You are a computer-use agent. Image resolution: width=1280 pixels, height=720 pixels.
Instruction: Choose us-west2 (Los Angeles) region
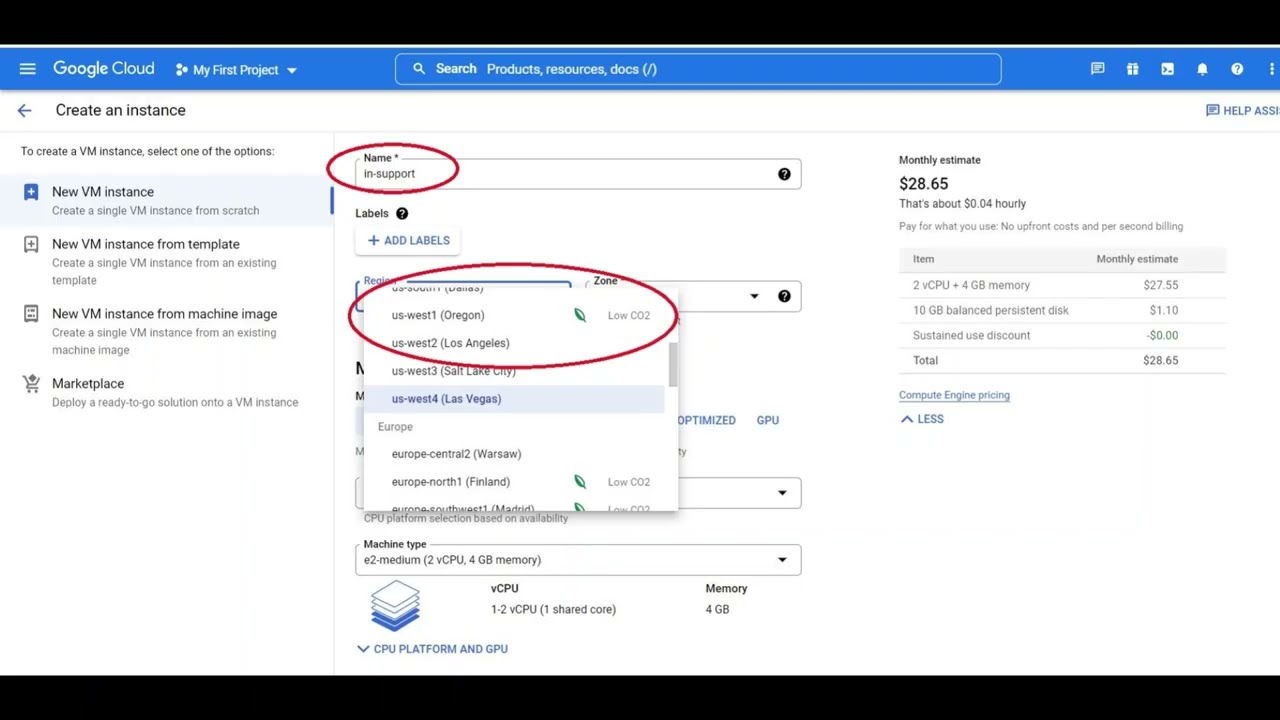514,343
